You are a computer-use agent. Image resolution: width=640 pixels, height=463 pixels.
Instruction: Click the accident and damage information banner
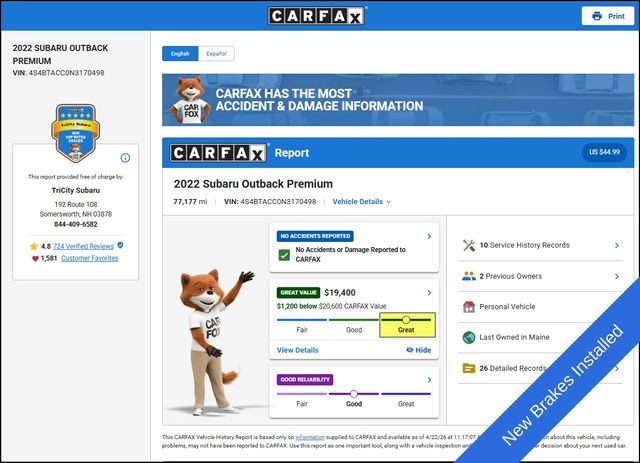click(398, 100)
